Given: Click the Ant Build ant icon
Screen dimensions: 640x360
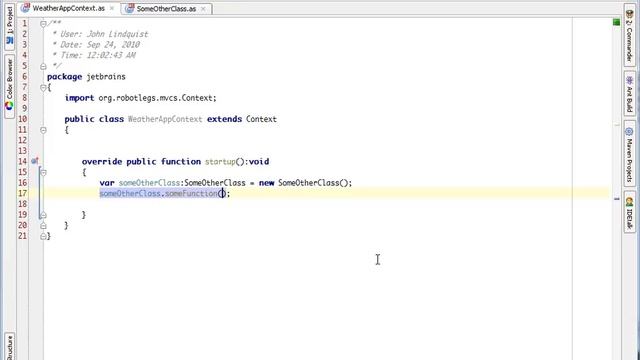Looking at the screenshot, I should [x=629, y=80].
